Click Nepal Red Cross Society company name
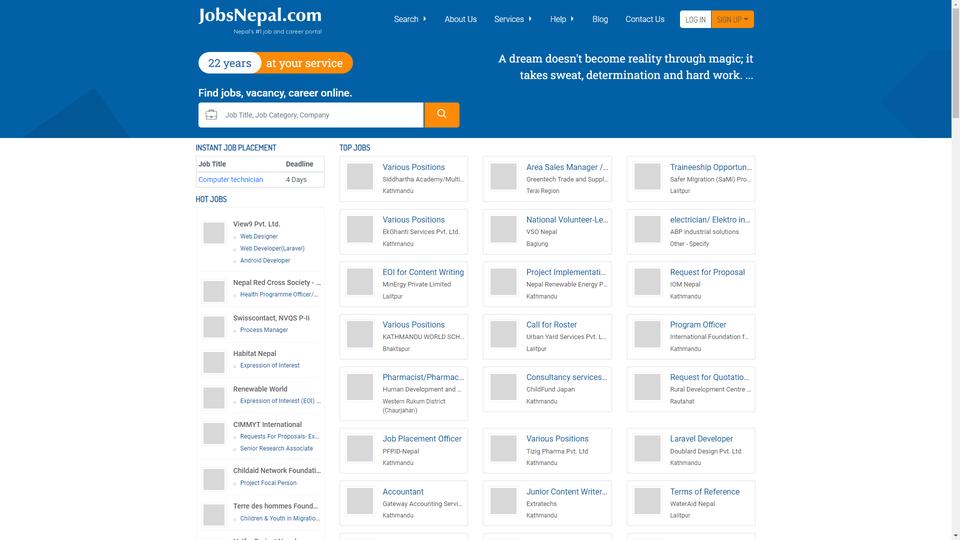 click(x=277, y=283)
